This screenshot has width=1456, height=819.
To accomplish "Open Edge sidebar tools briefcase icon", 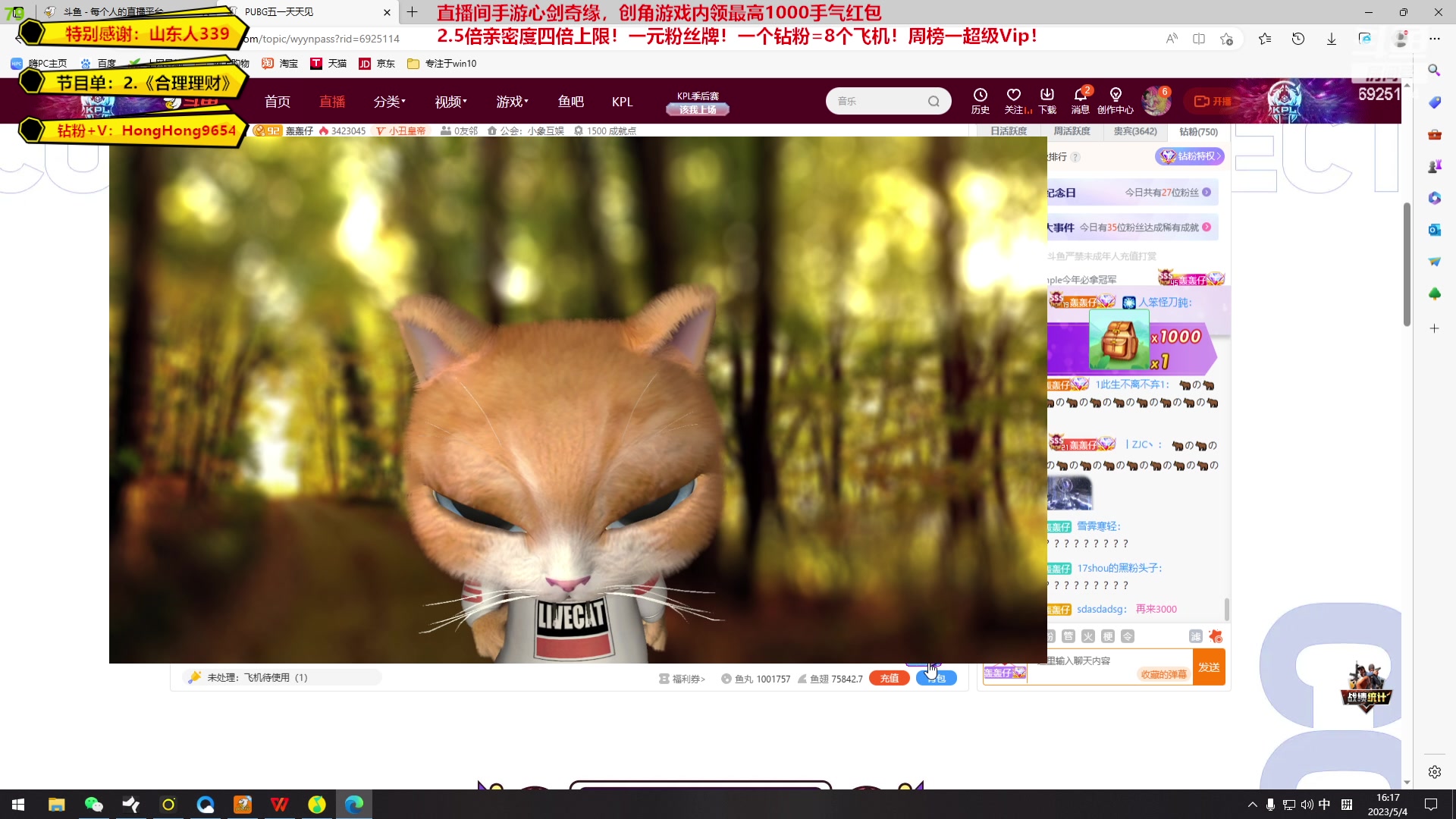I will (1434, 134).
